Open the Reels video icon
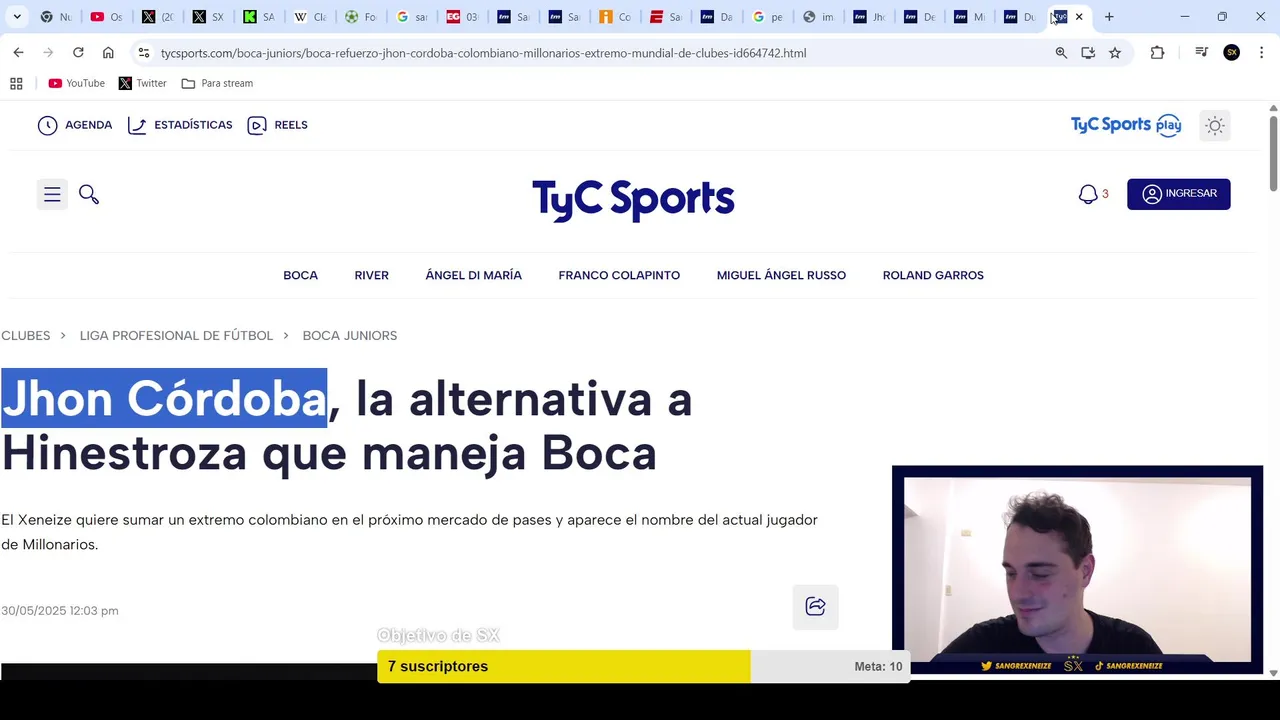Screen dimensions: 1280x720 tap(257, 125)
